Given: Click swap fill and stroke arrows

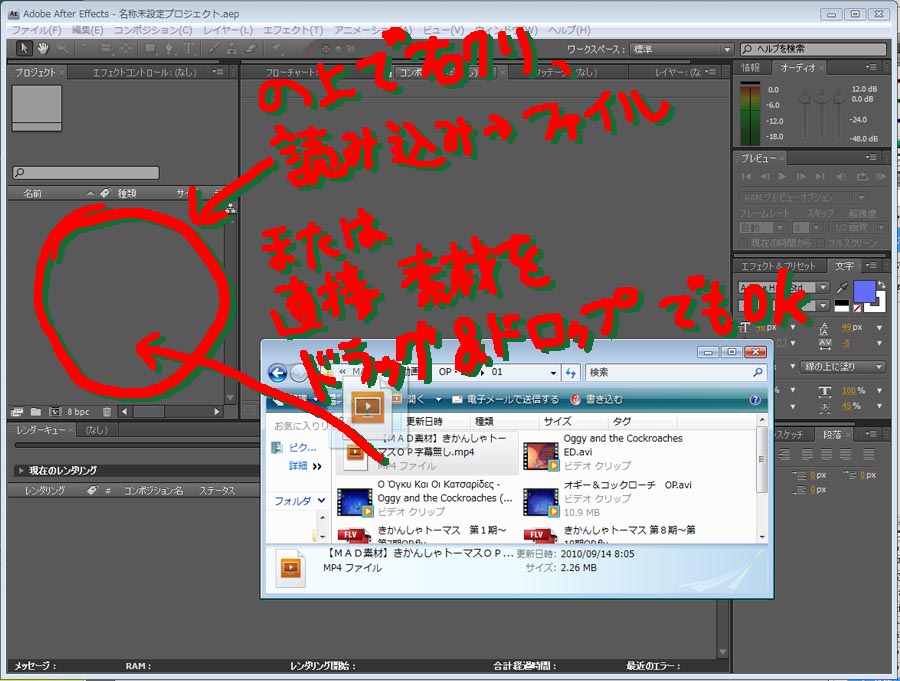Looking at the screenshot, I should (x=882, y=285).
